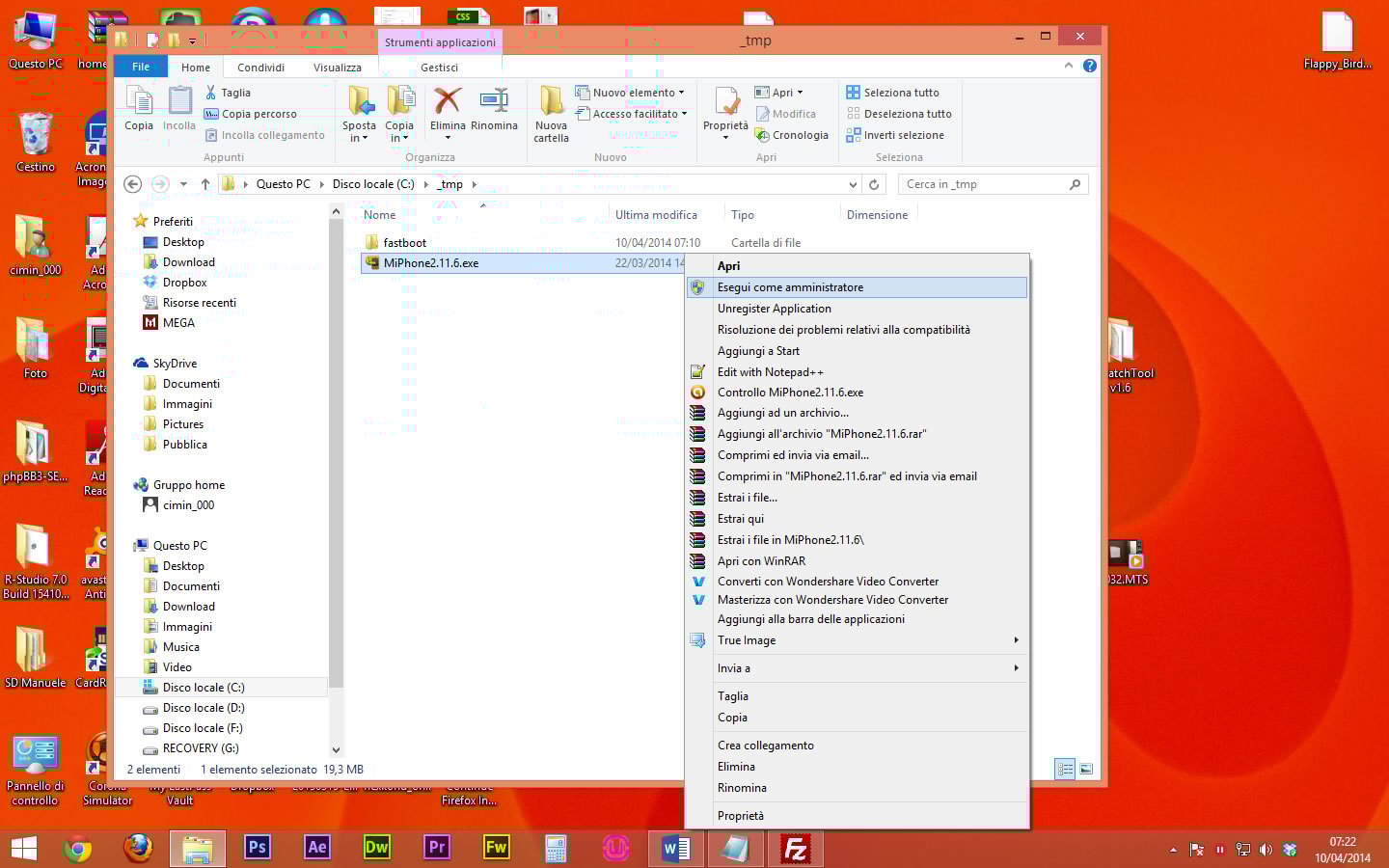Open recent locations dropdown arrow

point(183,184)
